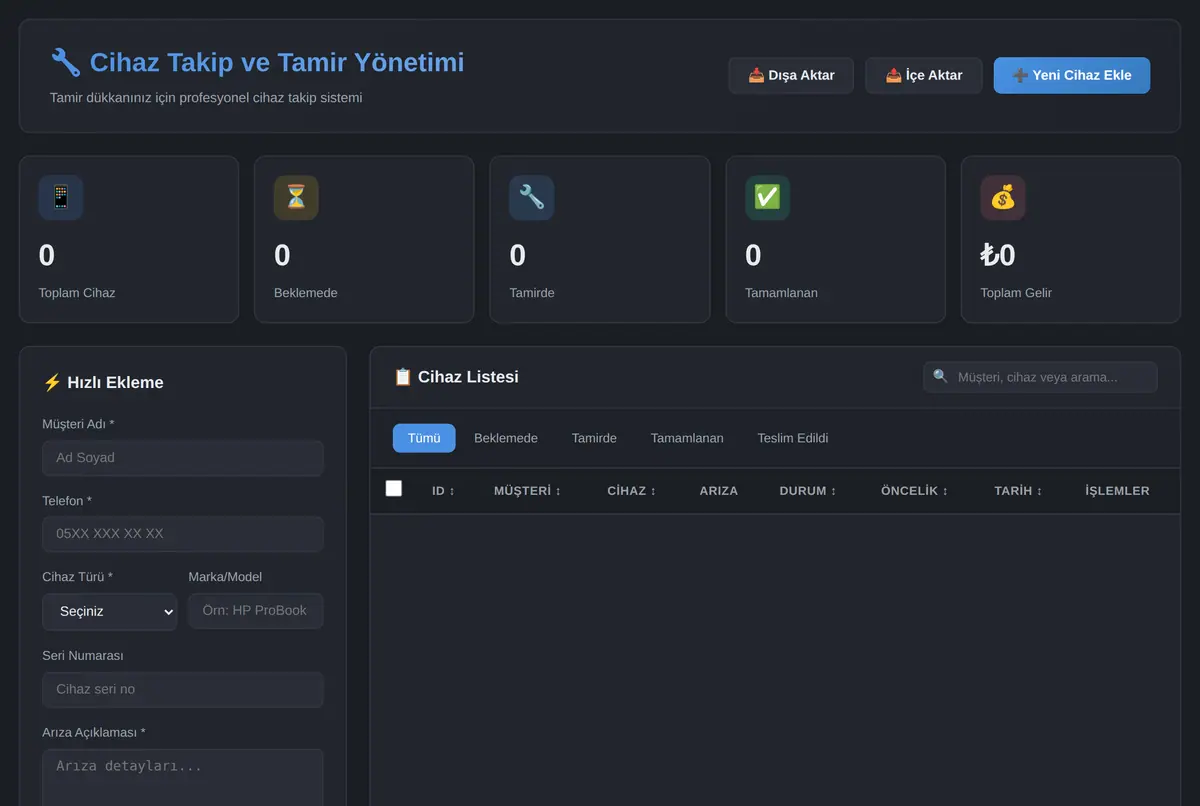Click the Cihaz Listesi heading text
1200x806 pixels.
click(x=468, y=377)
